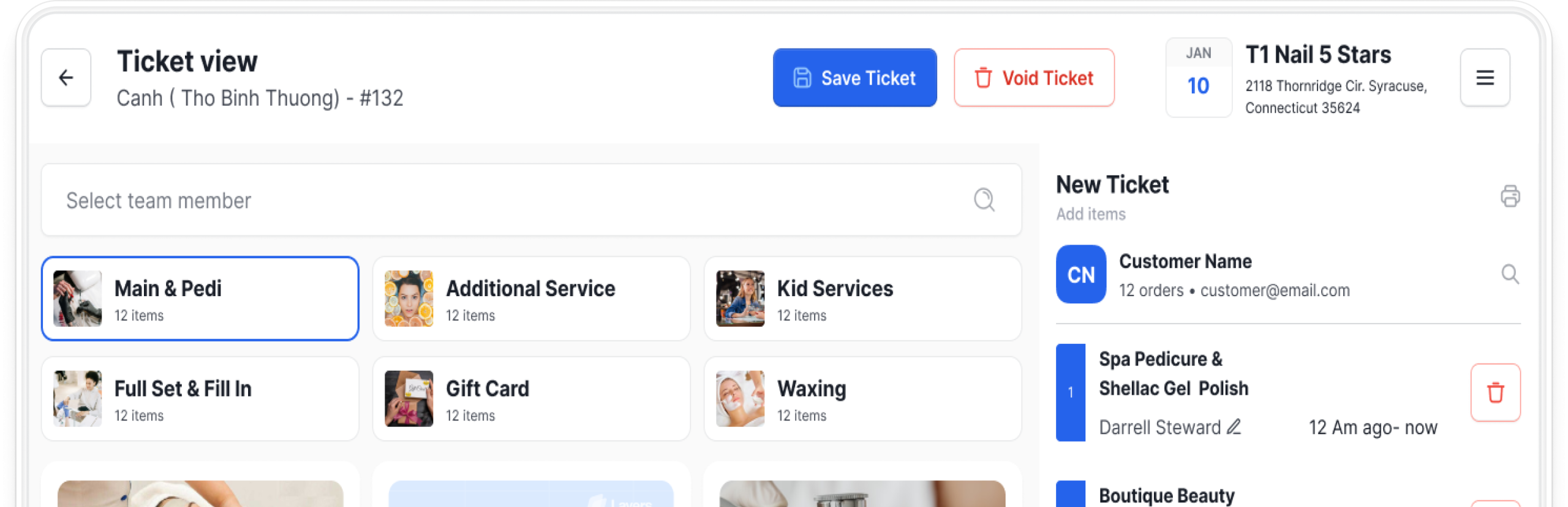The height and width of the screenshot is (507, 1568).
Task: Open the Kid Services category
Action: pyautogui.click(x=862, y=299)
